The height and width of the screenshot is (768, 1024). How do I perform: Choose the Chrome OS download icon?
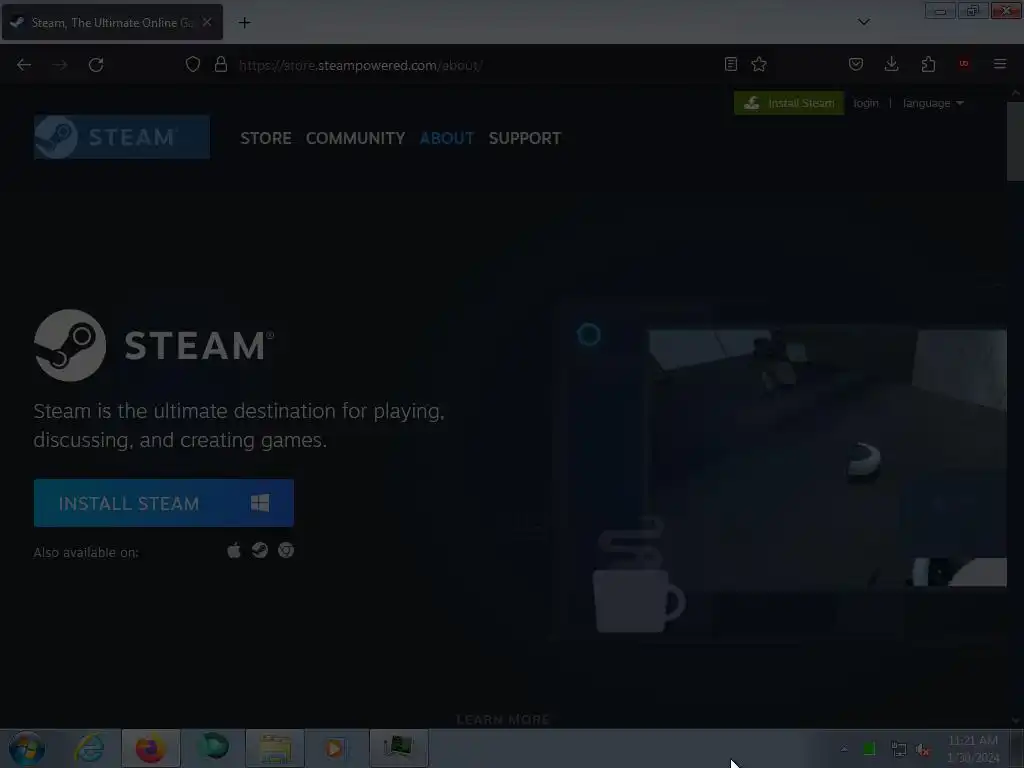tap(286, 551)
